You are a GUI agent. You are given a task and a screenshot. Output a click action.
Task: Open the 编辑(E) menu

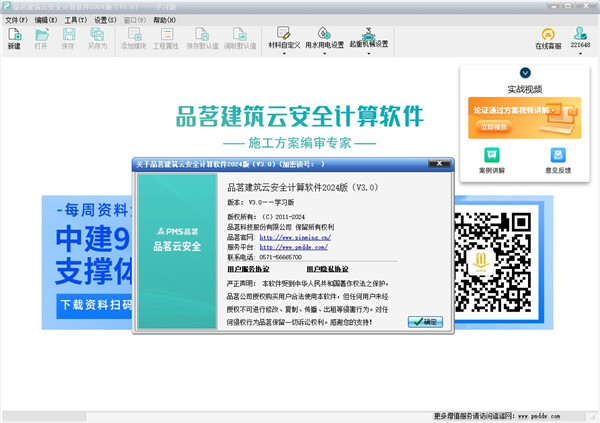coord(45,19)
